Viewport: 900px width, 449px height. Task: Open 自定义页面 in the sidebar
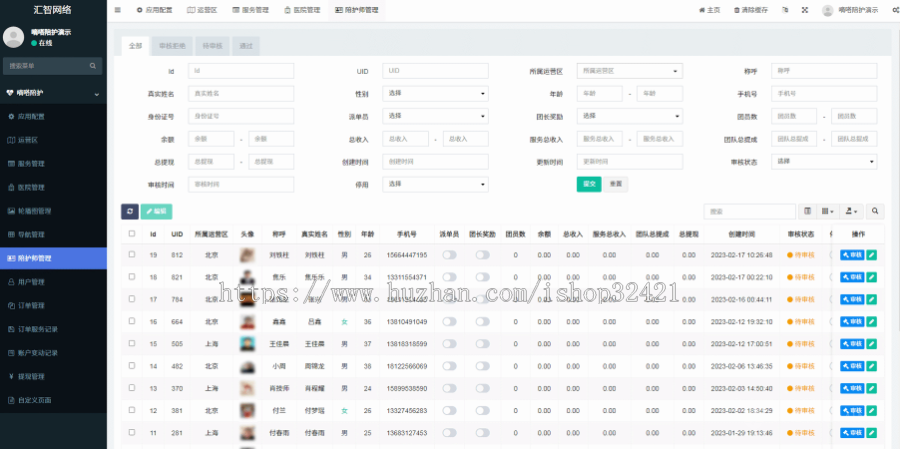tap(53, 400)
